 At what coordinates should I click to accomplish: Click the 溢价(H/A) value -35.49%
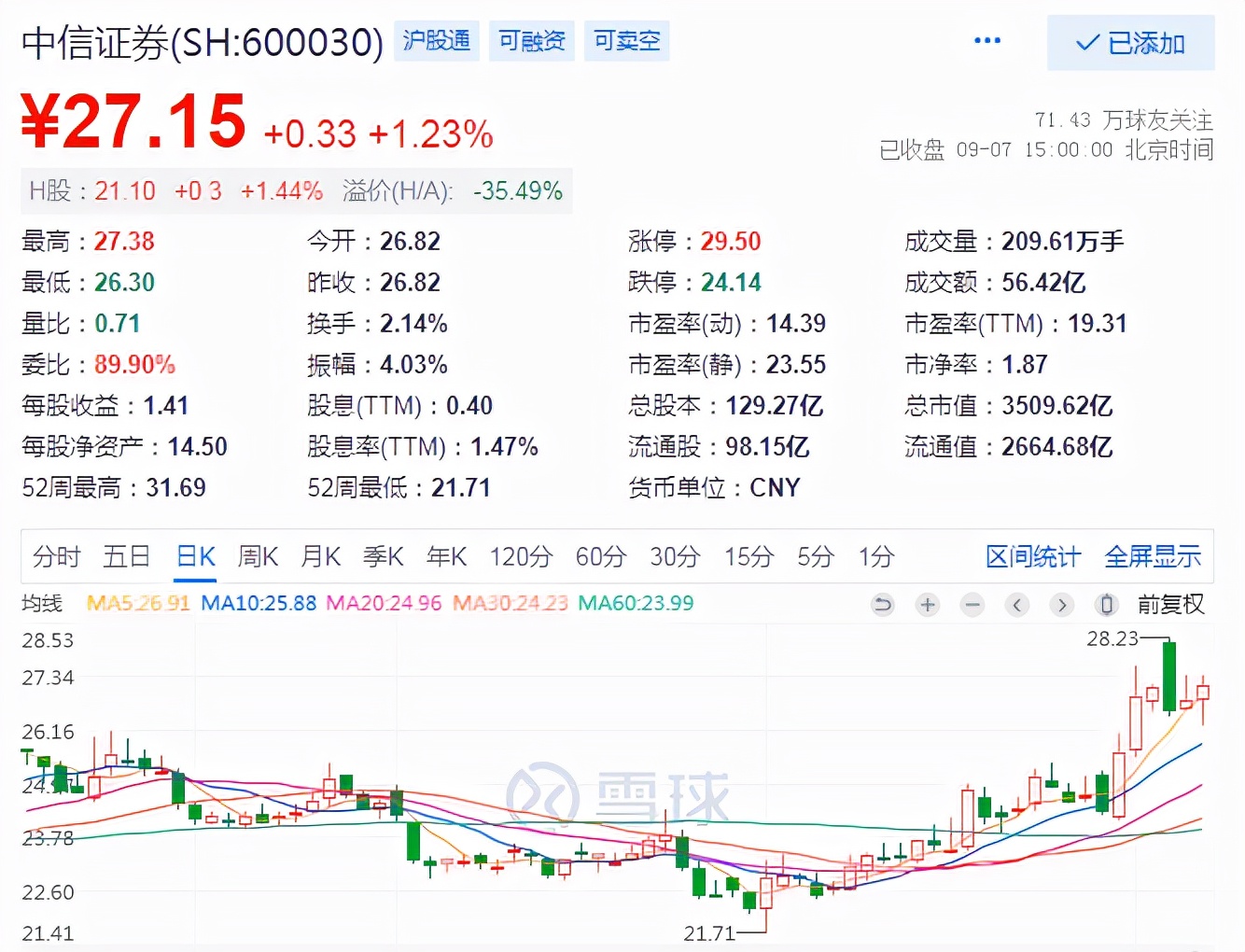[518, 191]
